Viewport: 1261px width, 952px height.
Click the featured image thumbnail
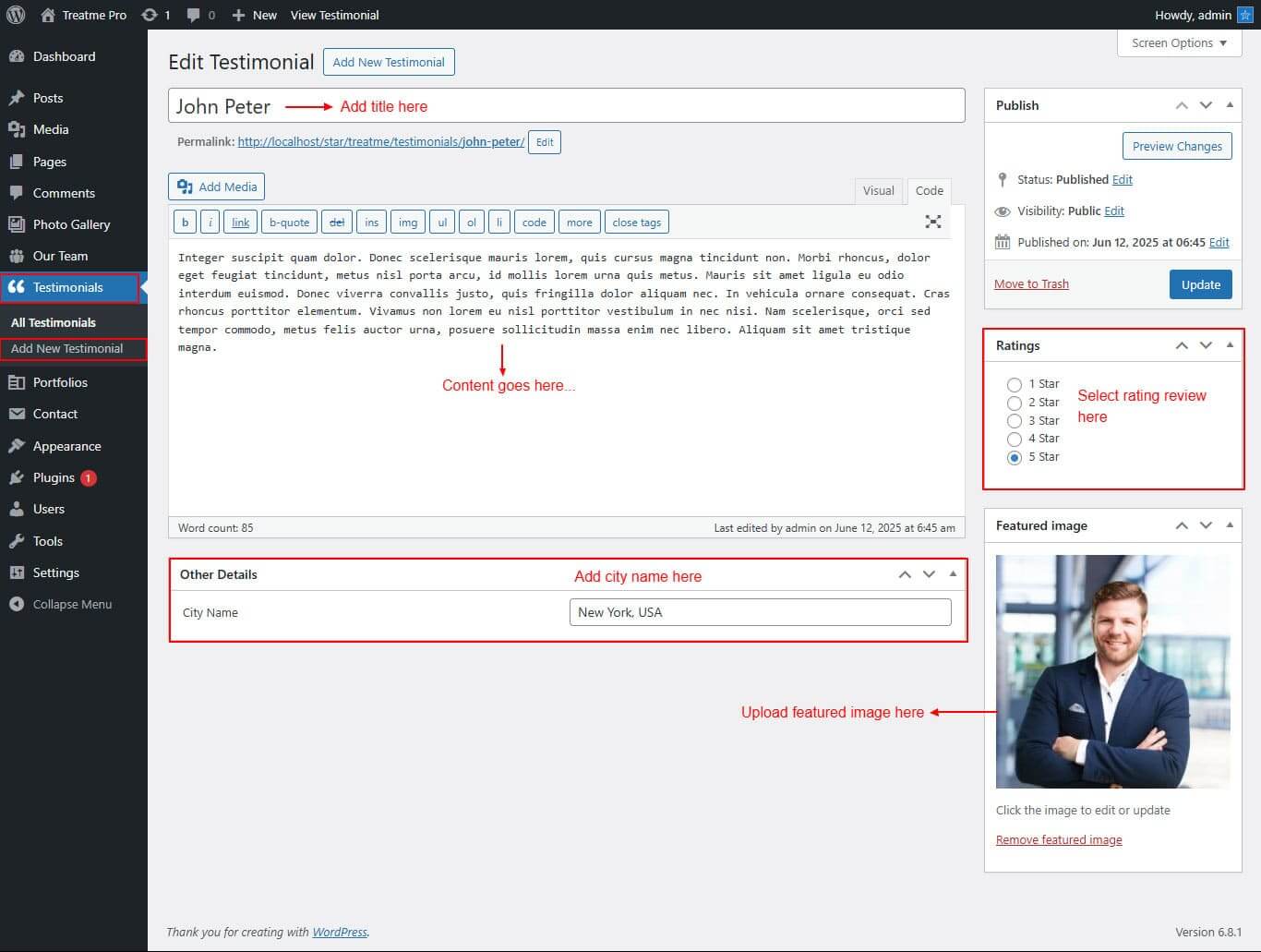[x=1112, y=671]
